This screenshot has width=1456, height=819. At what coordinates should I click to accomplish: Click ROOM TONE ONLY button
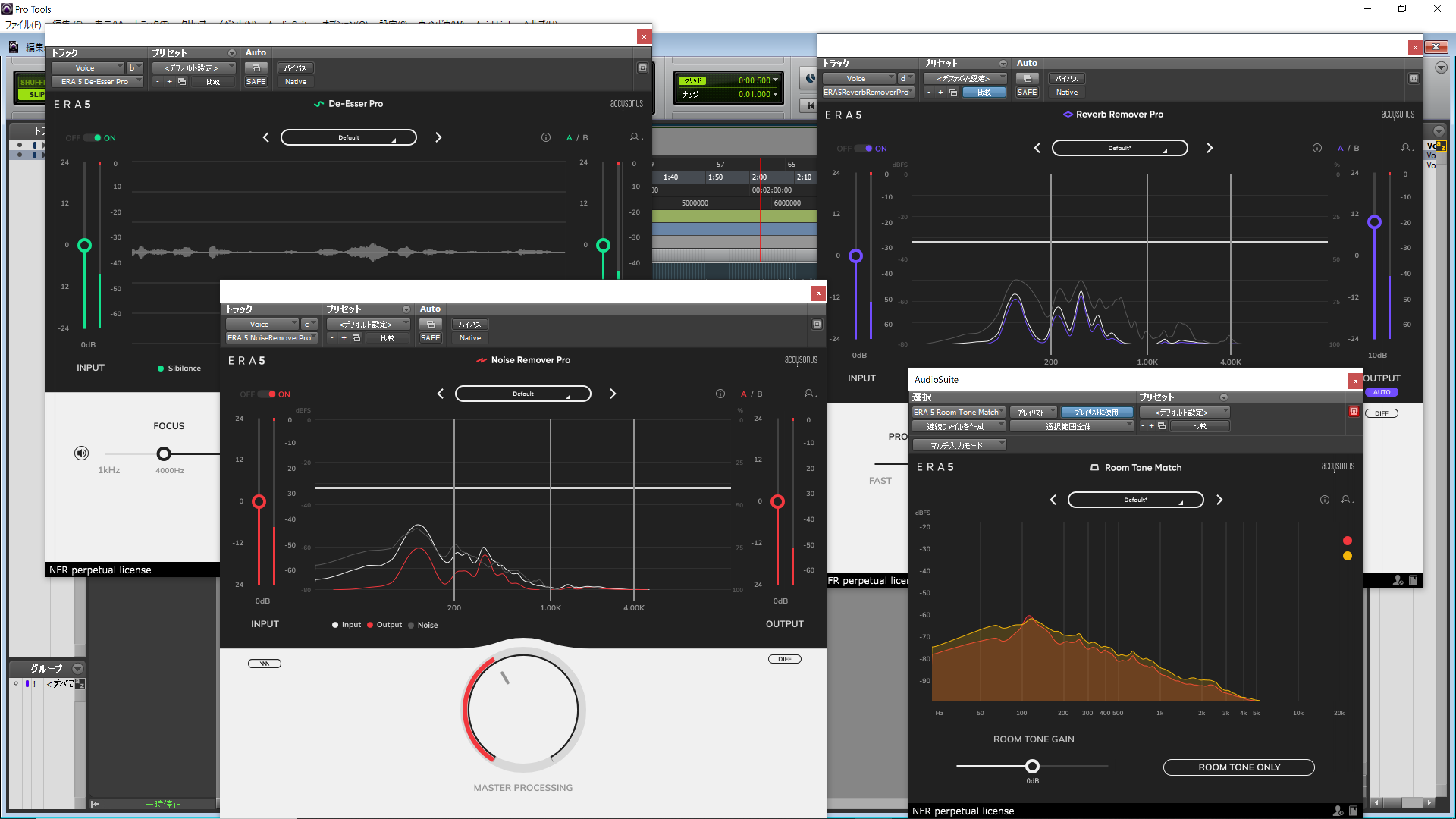click(x=1239, y=767)
